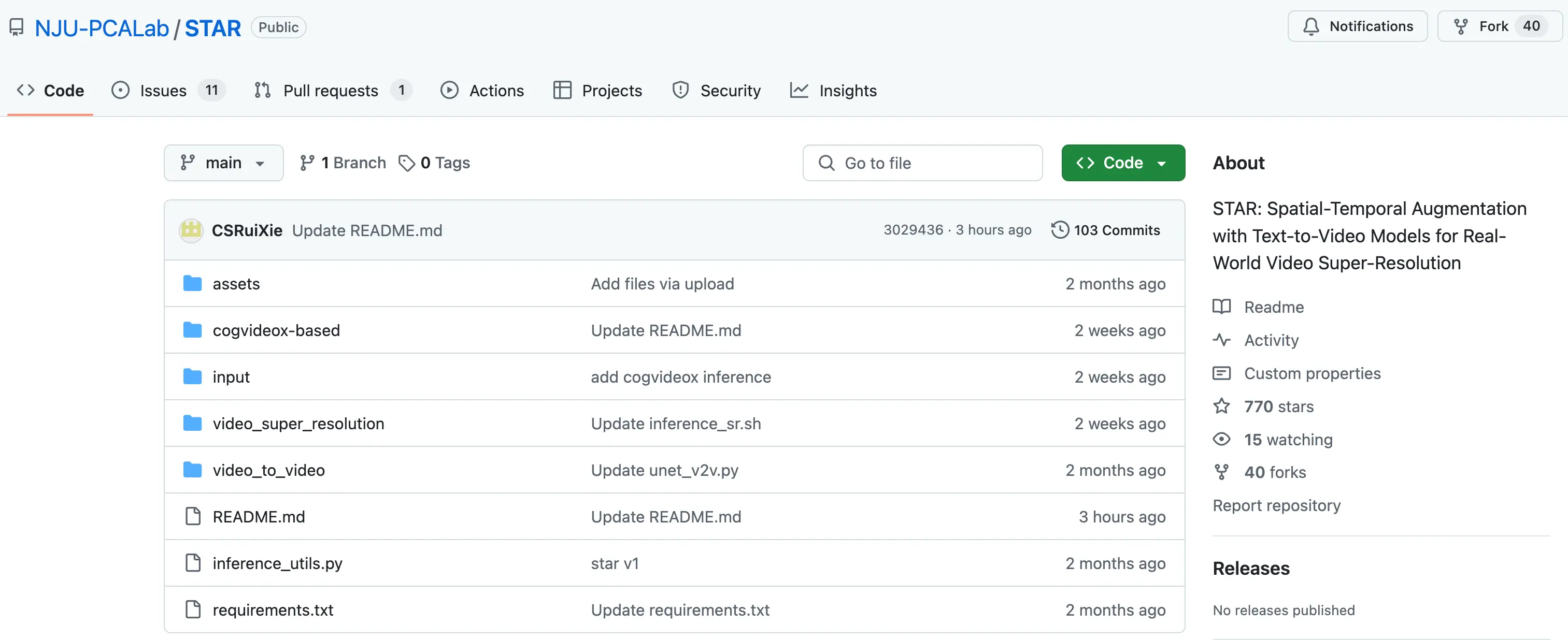The width and height of the screenshot is (1568, 640).
Task: Open the main branch dropdown
Action: pyautogui.click(x=223, y=163)
